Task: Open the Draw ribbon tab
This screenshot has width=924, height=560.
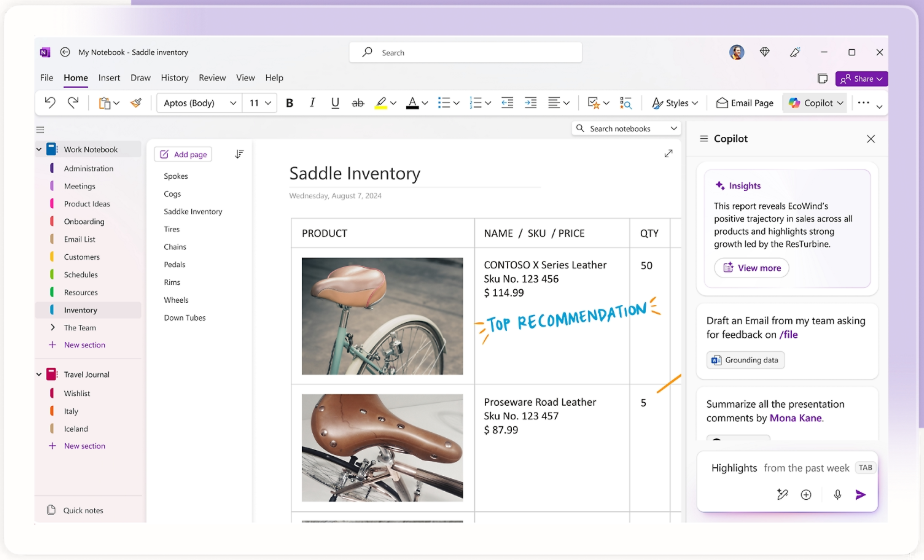Action: (140, 78)
